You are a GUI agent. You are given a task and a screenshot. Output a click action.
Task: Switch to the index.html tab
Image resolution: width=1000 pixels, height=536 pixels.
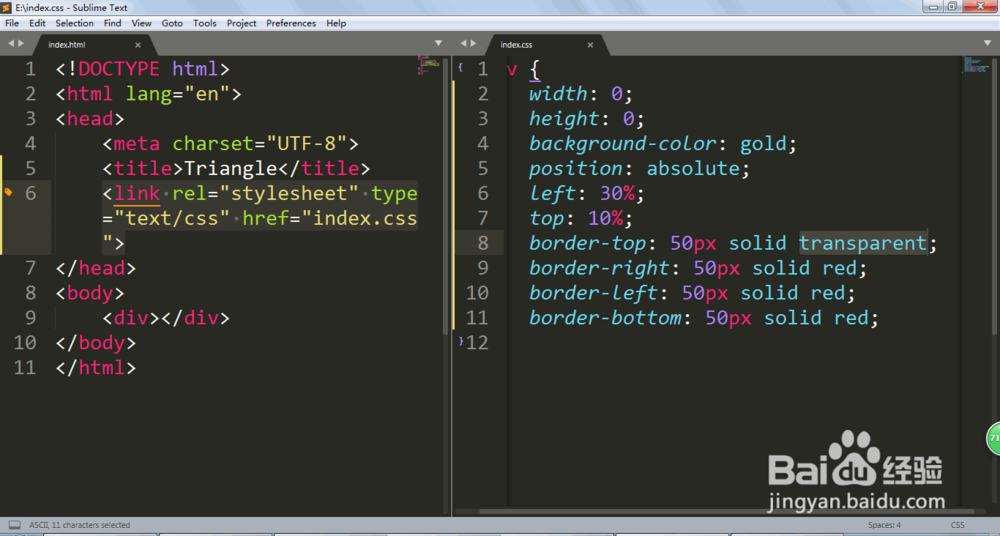coord(67,45)
